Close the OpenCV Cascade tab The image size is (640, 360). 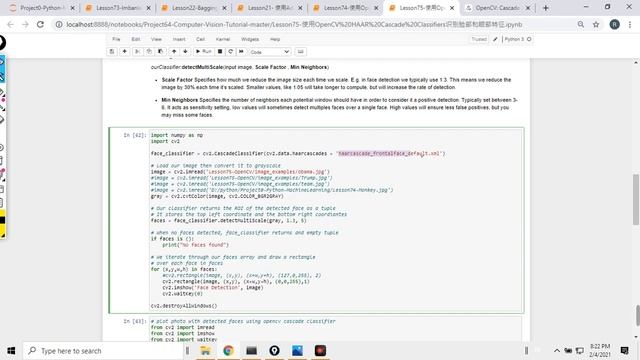point(528,8)
